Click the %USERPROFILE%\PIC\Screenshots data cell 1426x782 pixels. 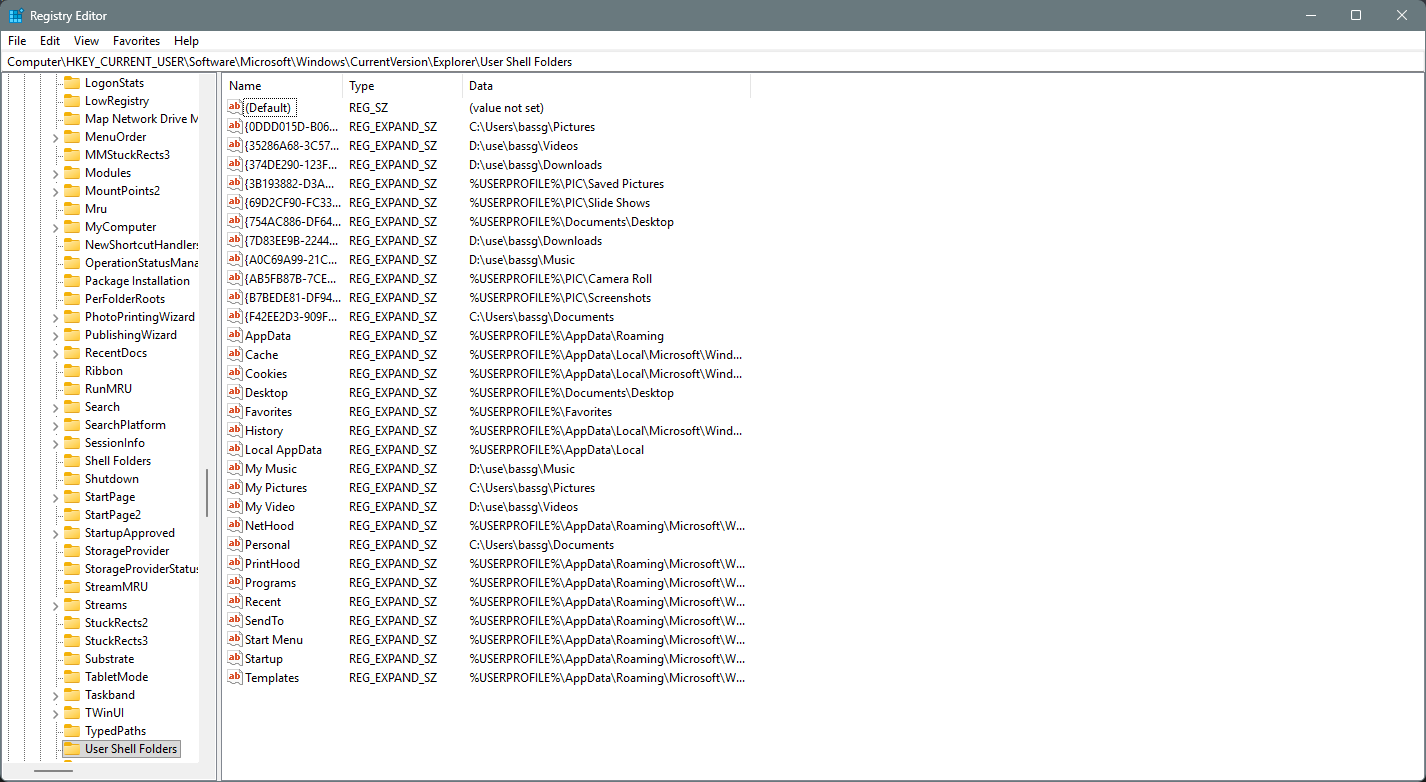pyautogui.click(x=560, y=298)
